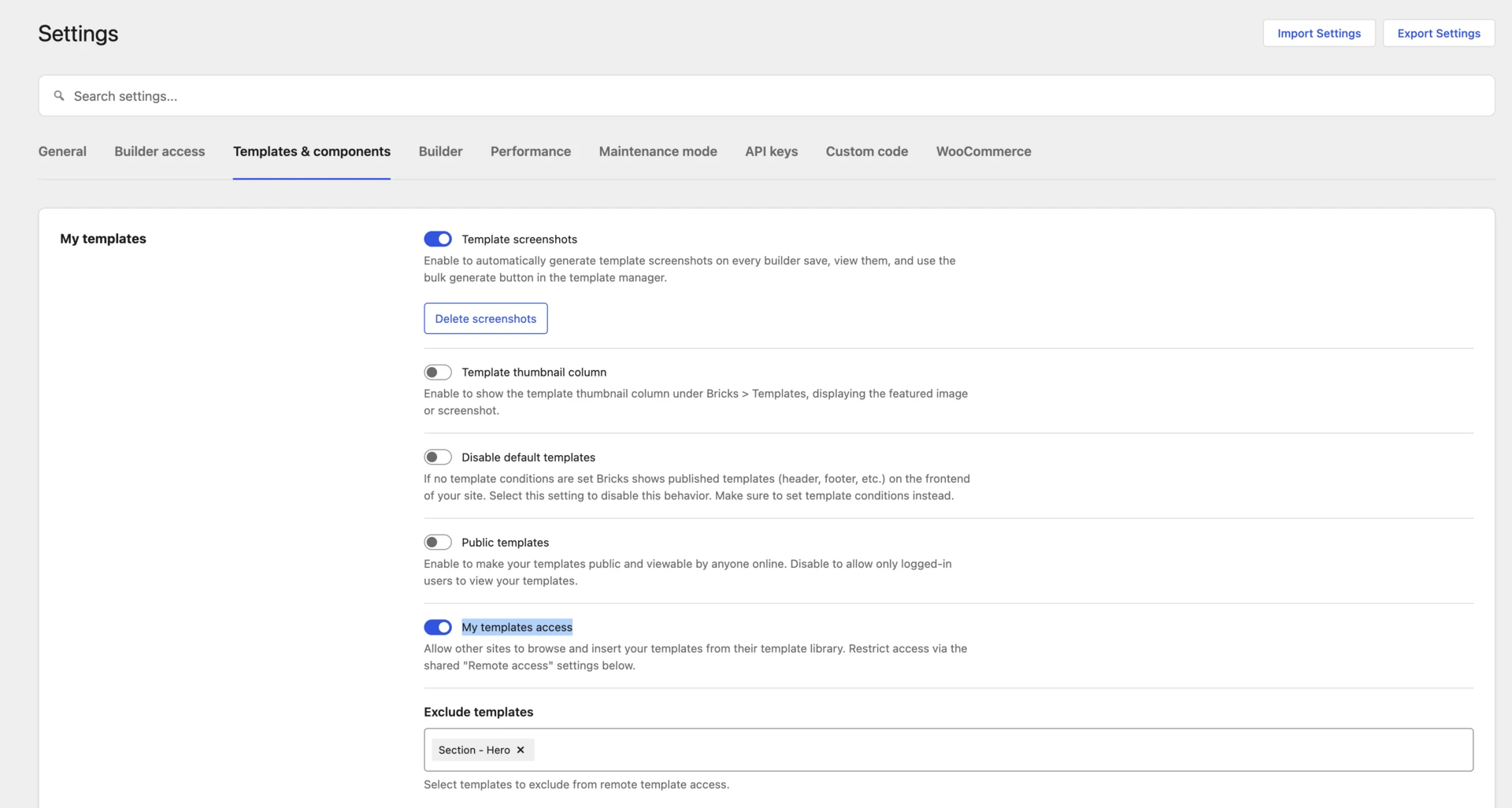Open the General tab
The image size is (1512, 808).
62,151
